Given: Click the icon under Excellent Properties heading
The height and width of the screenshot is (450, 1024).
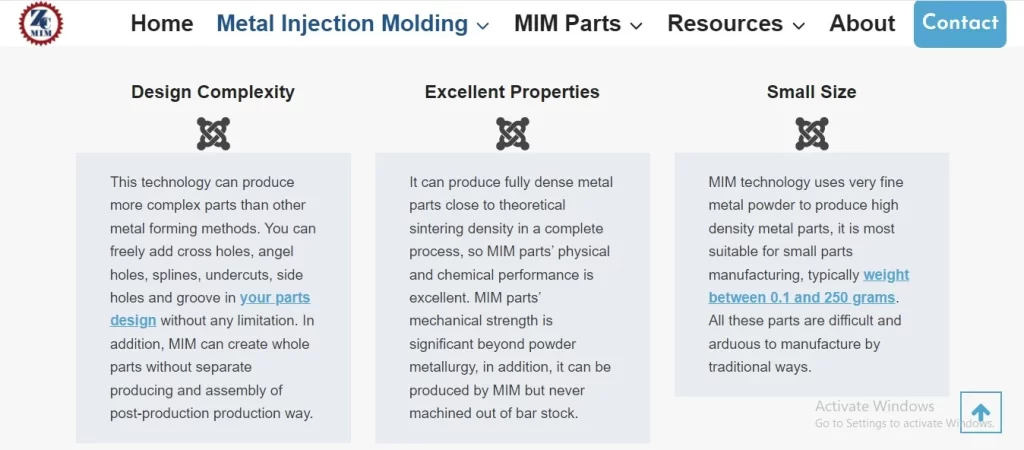Looking at the screenshot, I should tap(512, 133).
